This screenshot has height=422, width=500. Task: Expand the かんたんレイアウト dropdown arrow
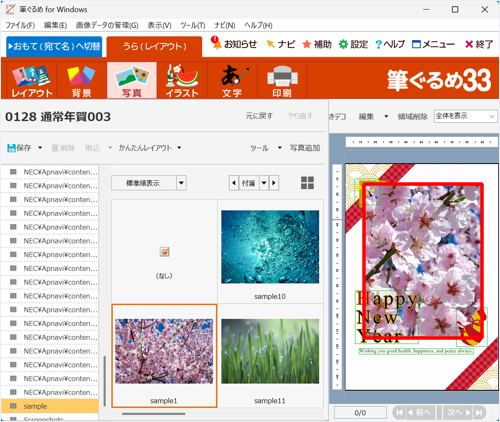pyautogui.click(x=179, y=148)
